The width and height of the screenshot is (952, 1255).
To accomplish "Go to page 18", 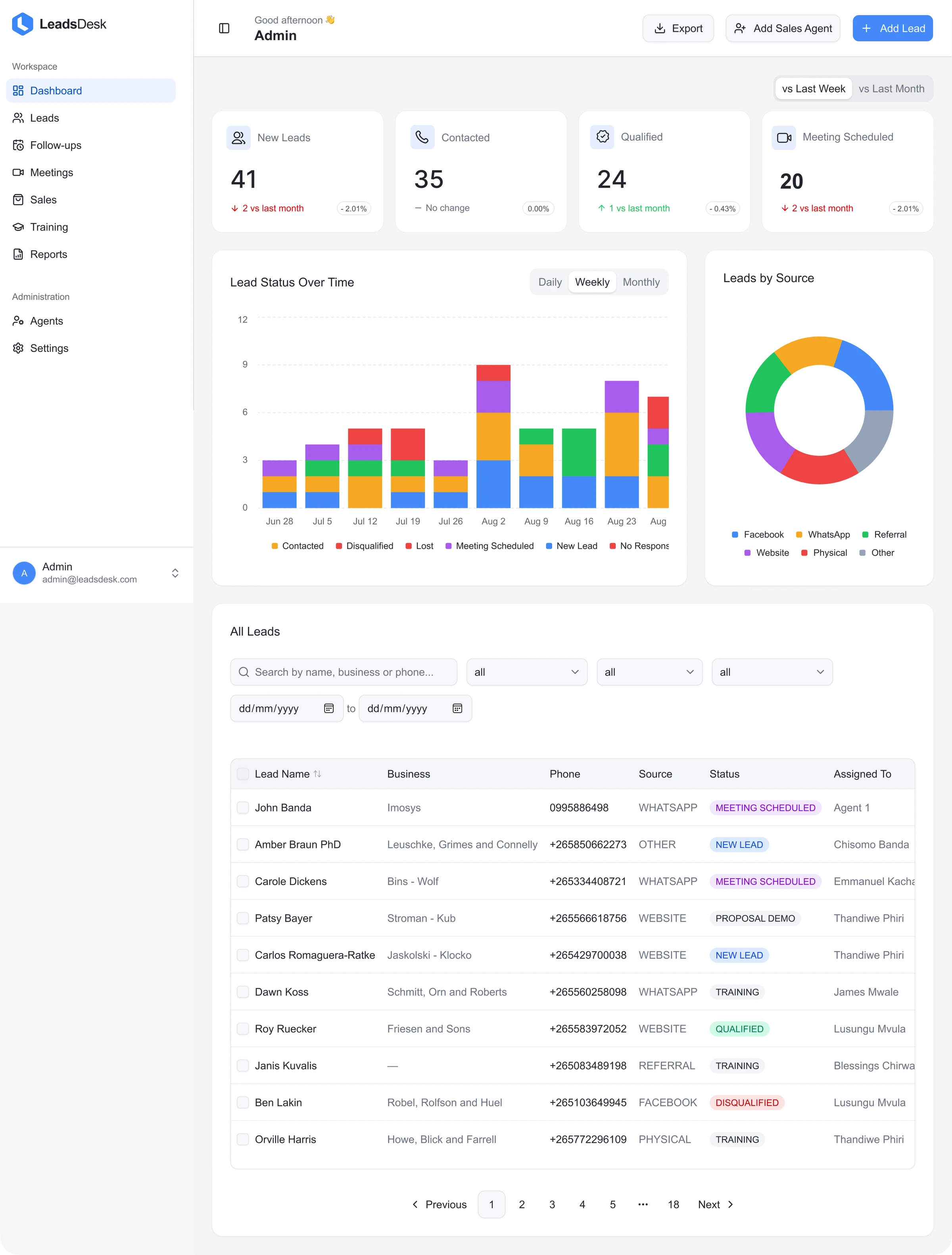I will click(674, 1205).
